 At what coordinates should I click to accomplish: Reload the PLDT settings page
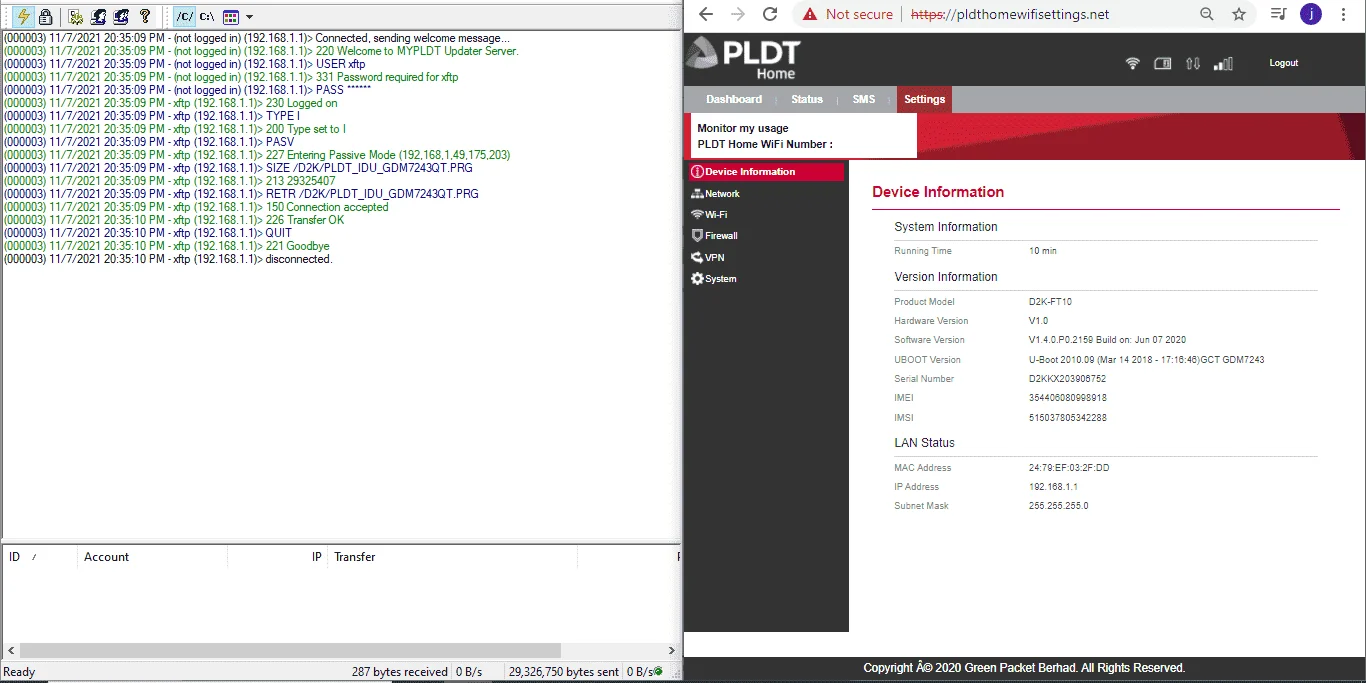(770, 14)
